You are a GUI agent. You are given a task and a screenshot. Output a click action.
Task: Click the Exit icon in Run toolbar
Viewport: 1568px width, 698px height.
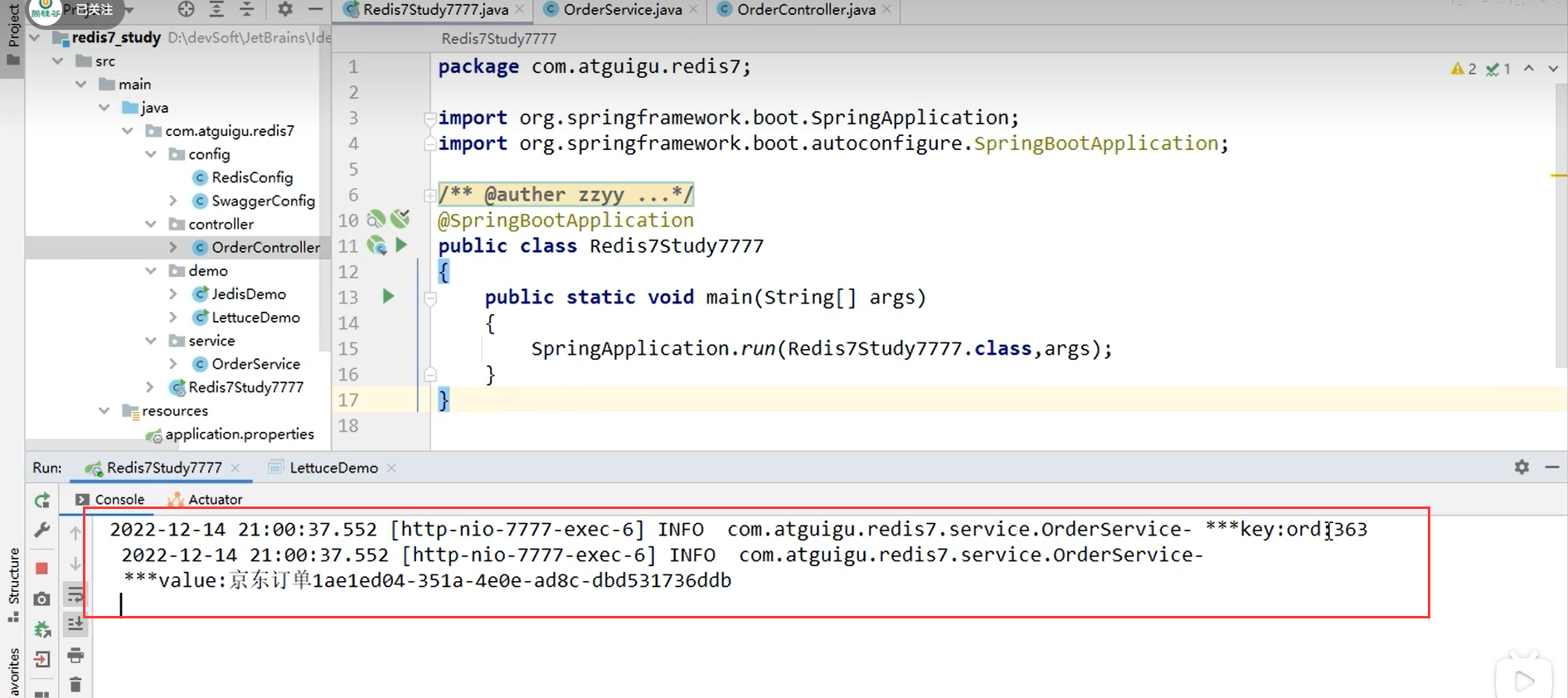click(x=42, y=659)
